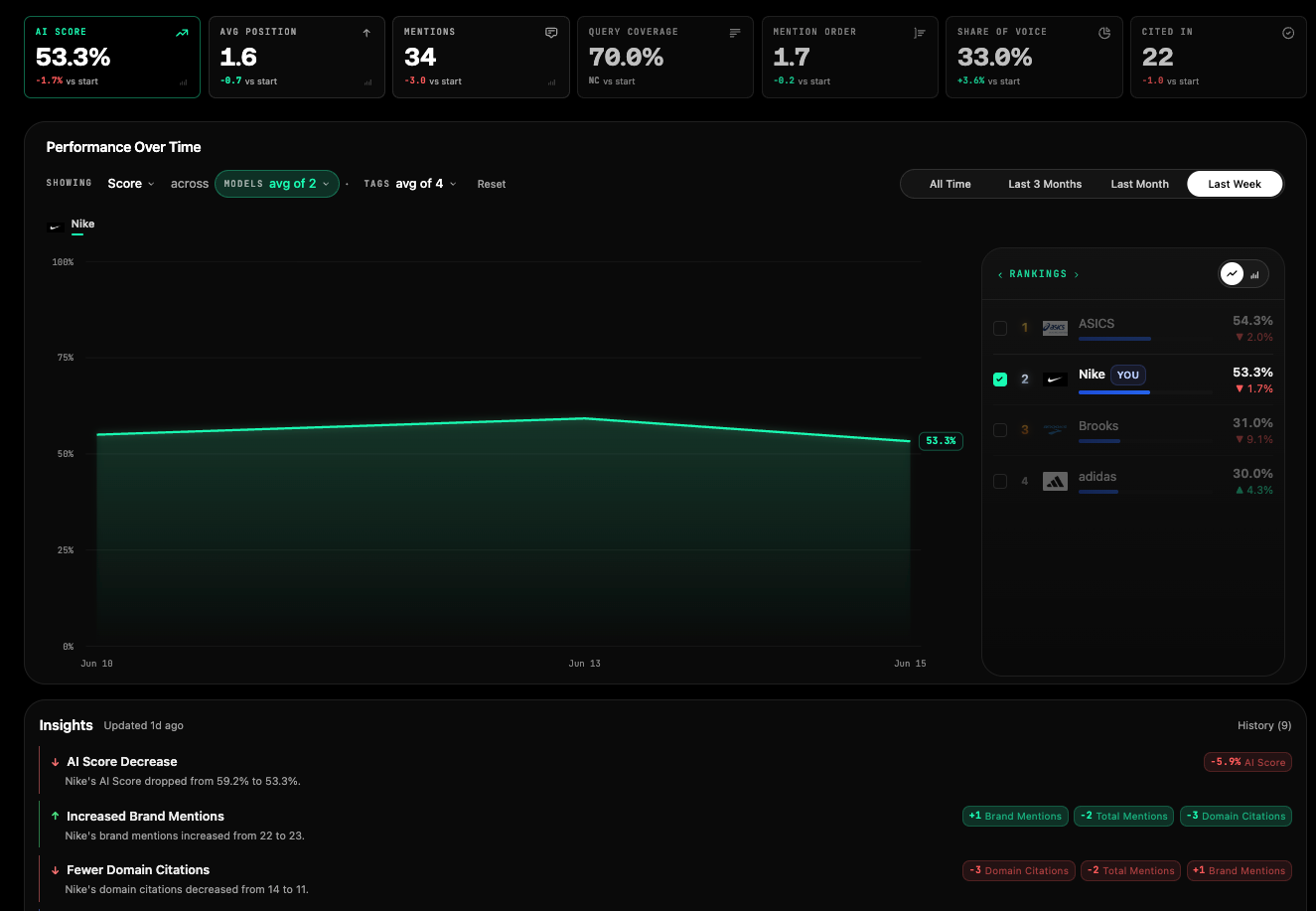Image resolution: width=1316 pixels, height=911 pixels.
Task: Open the Models avg of 2 dropdown
Action: (277, 184)
